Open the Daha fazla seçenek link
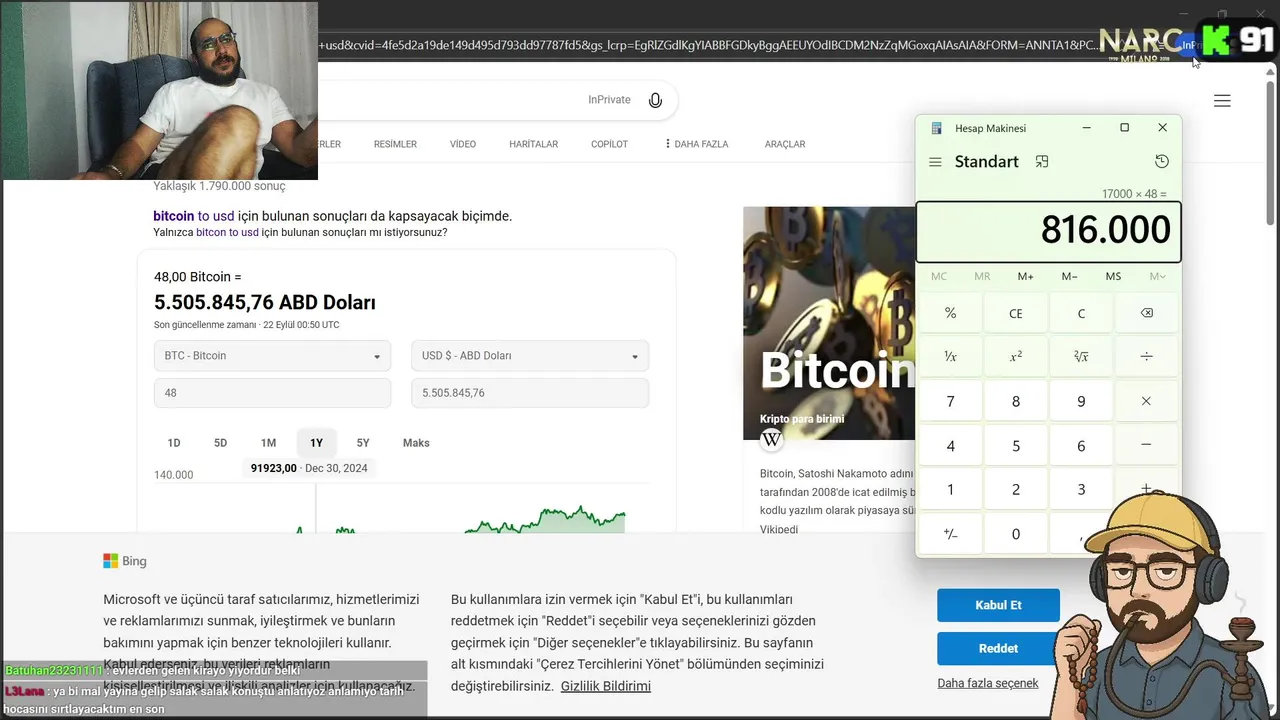Screen dimensions: 1280x720 (x=988, y=683)
